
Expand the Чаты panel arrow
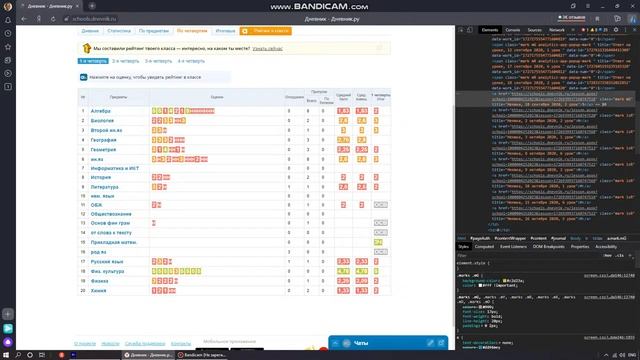[x=335, y=343]
